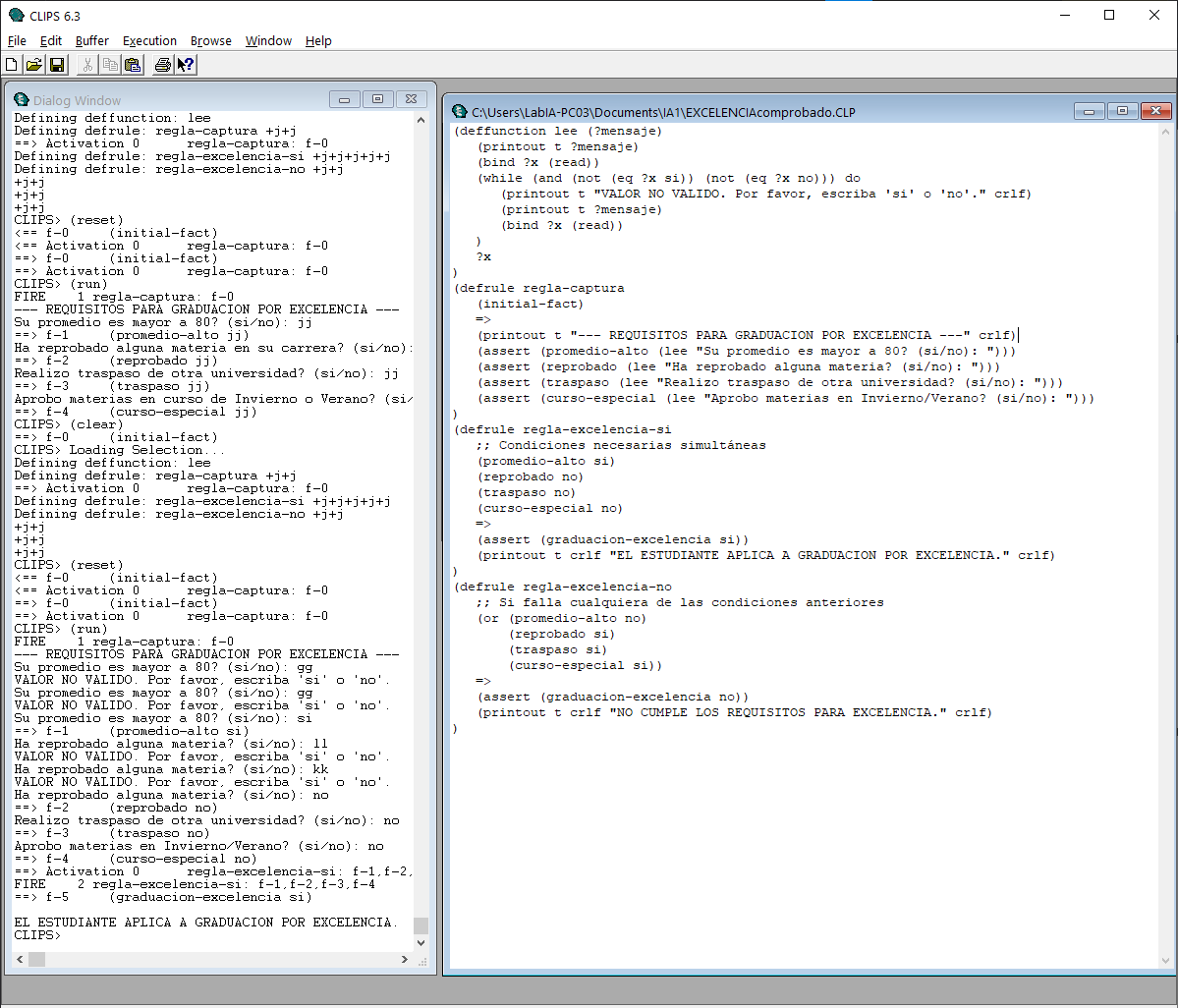Click the Dialog Window title icon

(21, 100)
